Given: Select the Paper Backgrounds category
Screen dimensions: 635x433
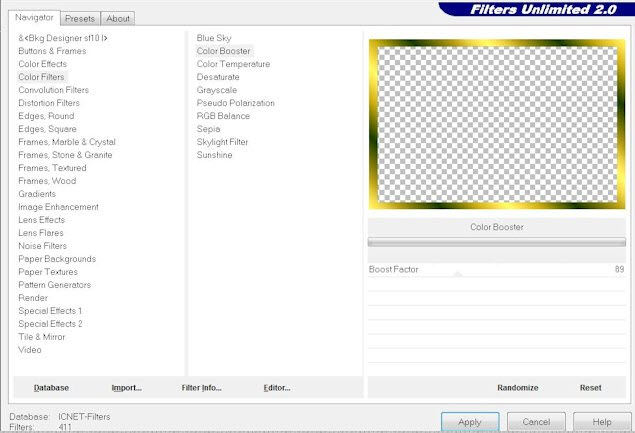Looking at the screenshot, I should point(57,259).
